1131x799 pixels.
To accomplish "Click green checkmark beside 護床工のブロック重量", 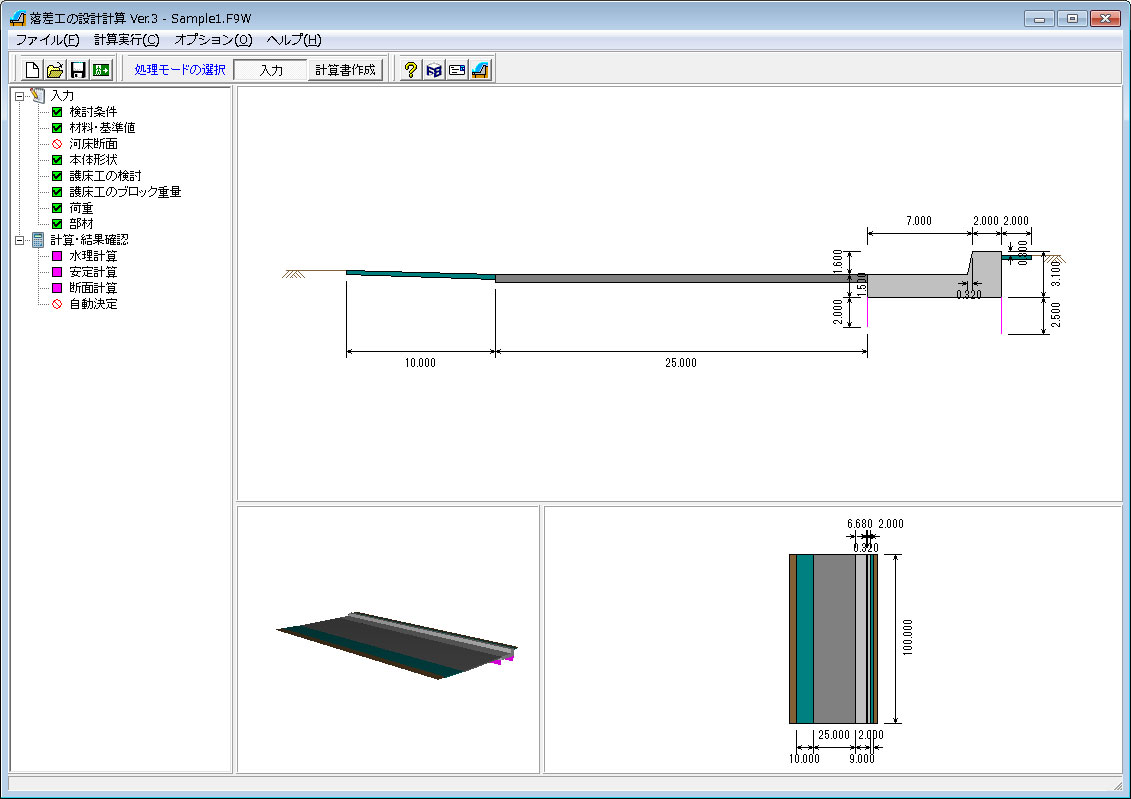I will 57,192.
